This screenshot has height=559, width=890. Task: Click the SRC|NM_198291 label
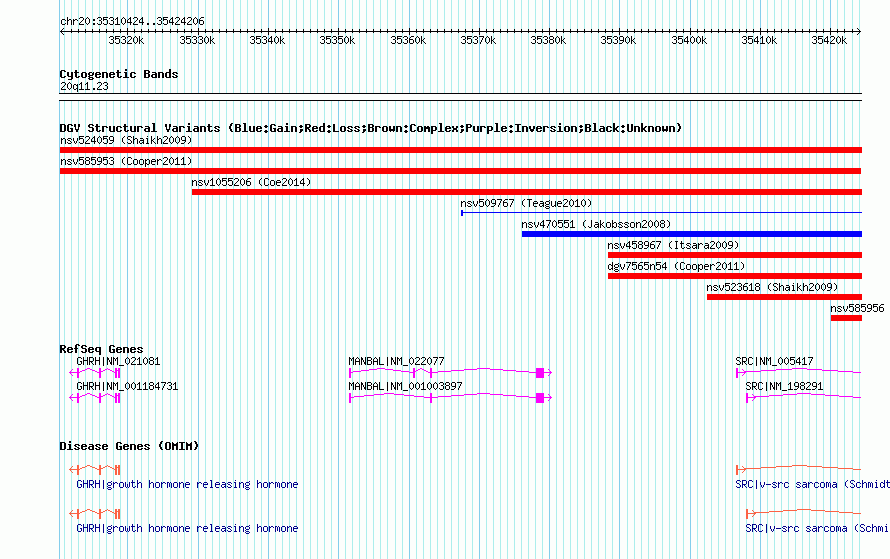[x=784, y=386]
